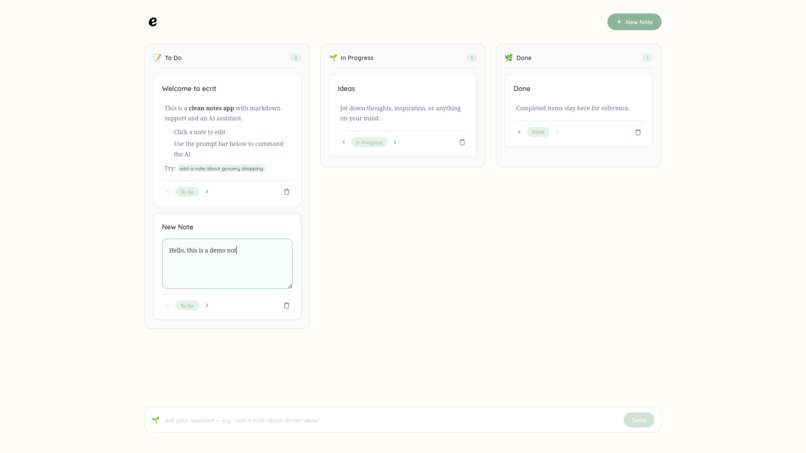Click the To Do column memo icon
Image resolution: width=806 pixels, height=453 pixels.
click(157, 58)
